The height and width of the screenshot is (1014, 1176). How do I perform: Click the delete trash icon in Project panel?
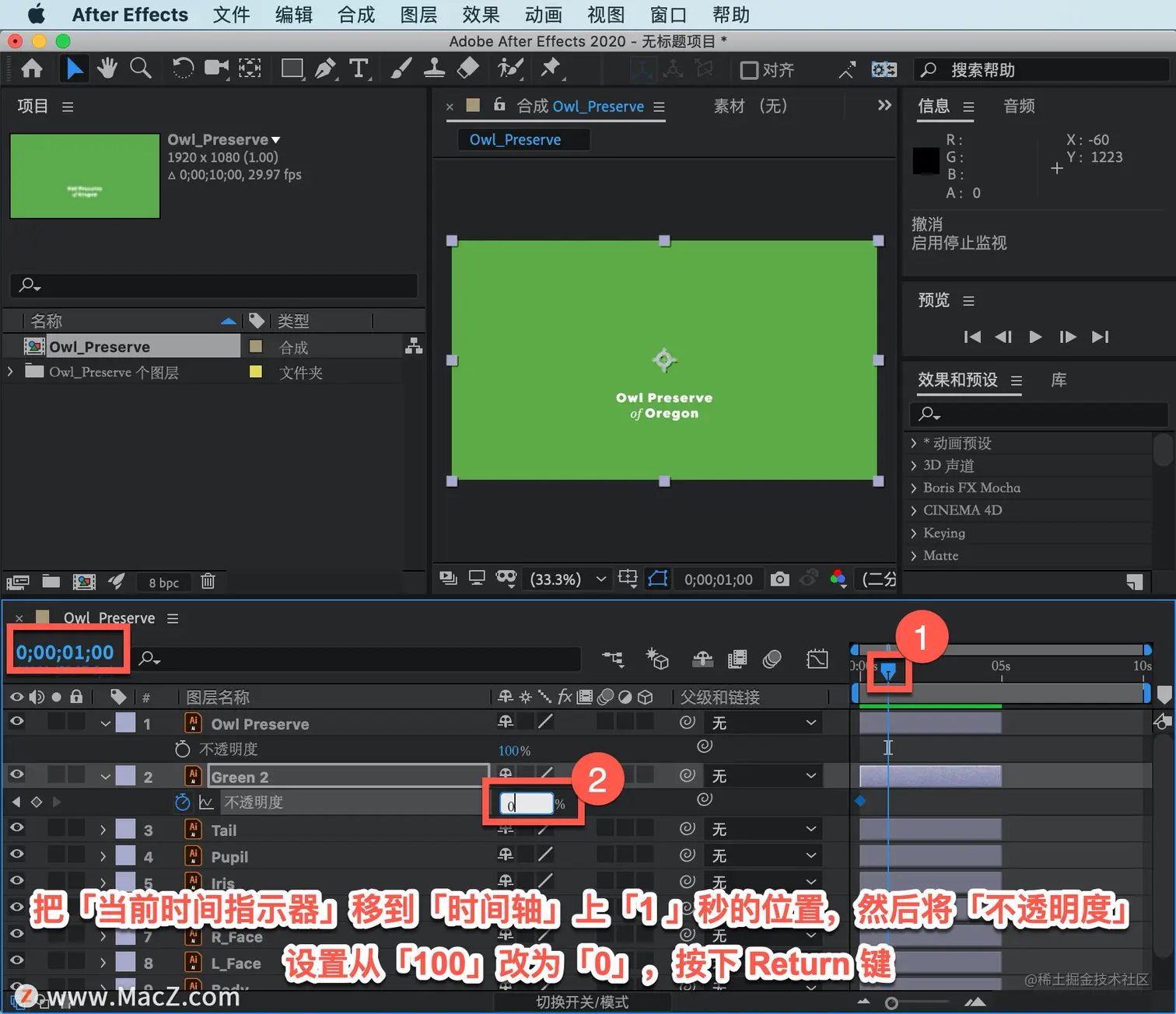tap(208, 581)
